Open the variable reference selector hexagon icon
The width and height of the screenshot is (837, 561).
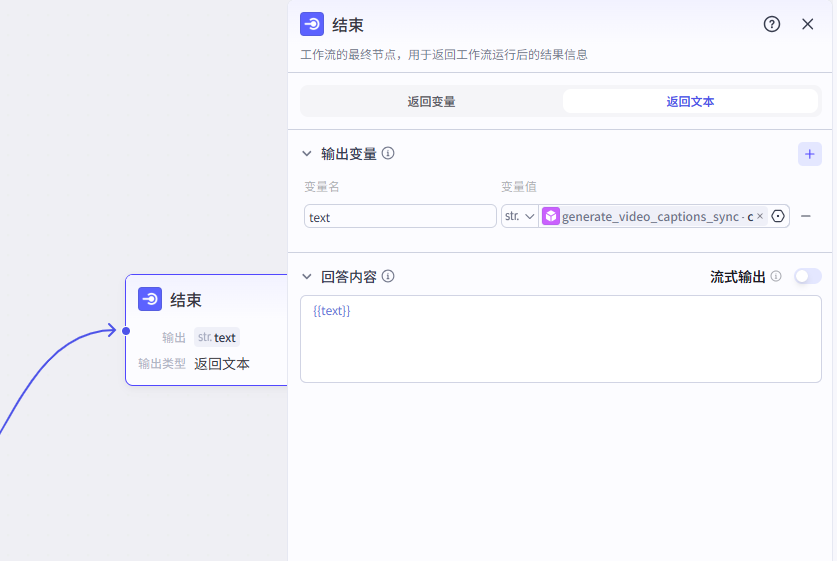tap(778, 216)
